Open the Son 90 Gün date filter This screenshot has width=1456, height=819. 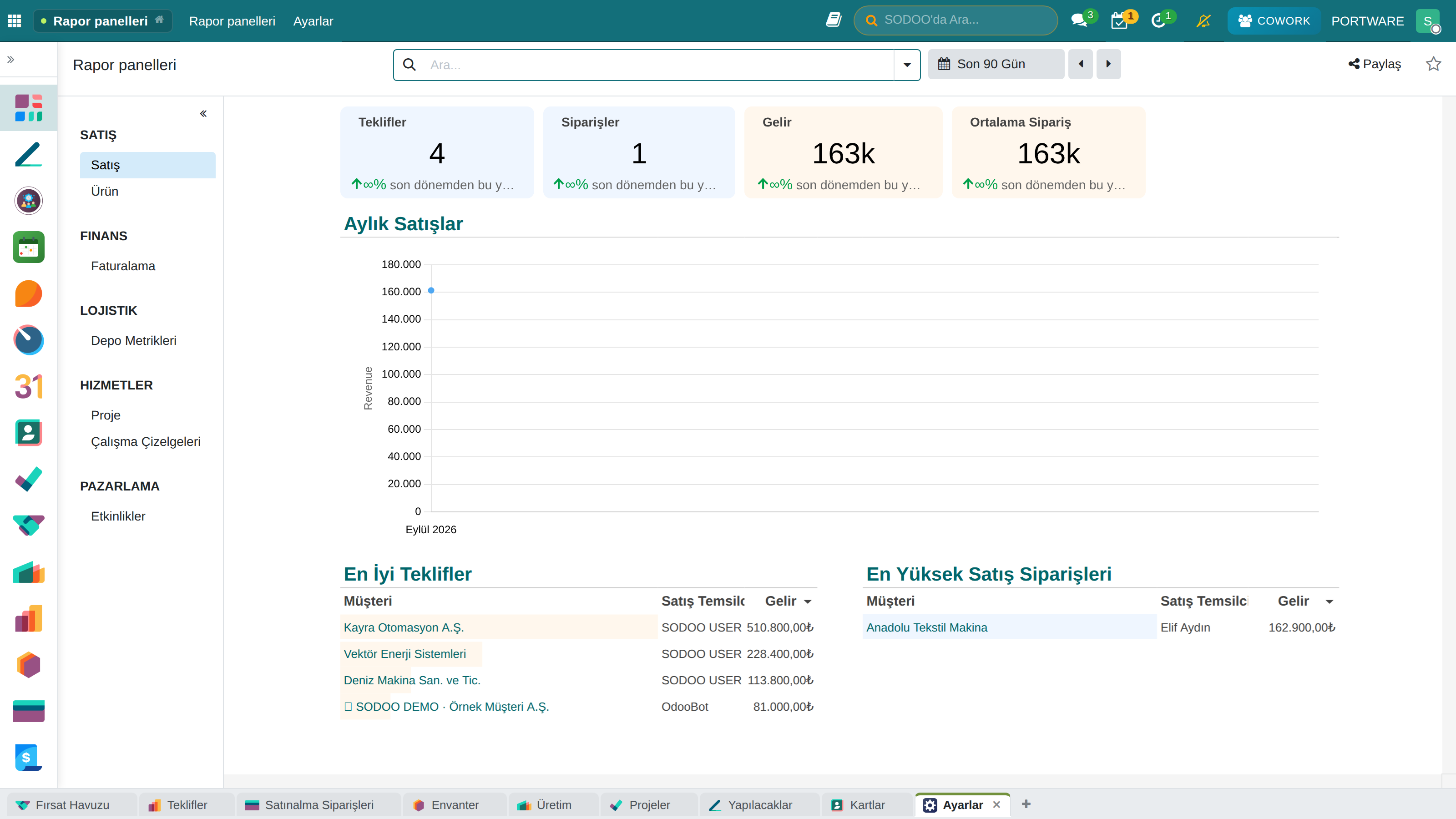(x=996, y=64)
